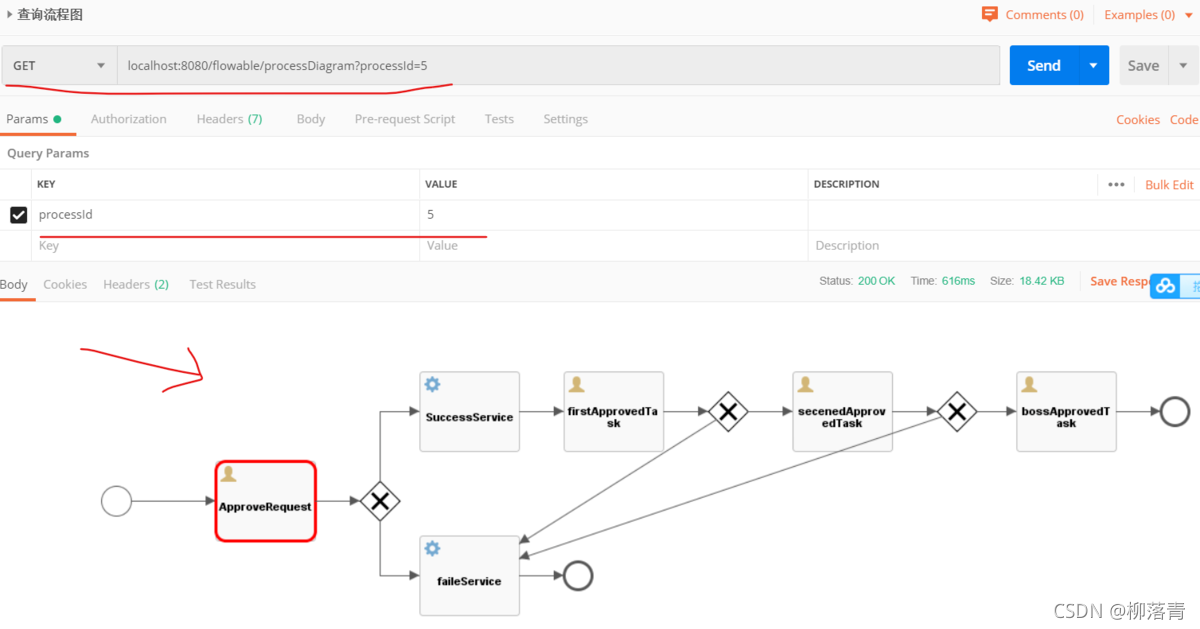Open the Send button dropdown arrow
1200x629 pixels.
coord(1093,65)
